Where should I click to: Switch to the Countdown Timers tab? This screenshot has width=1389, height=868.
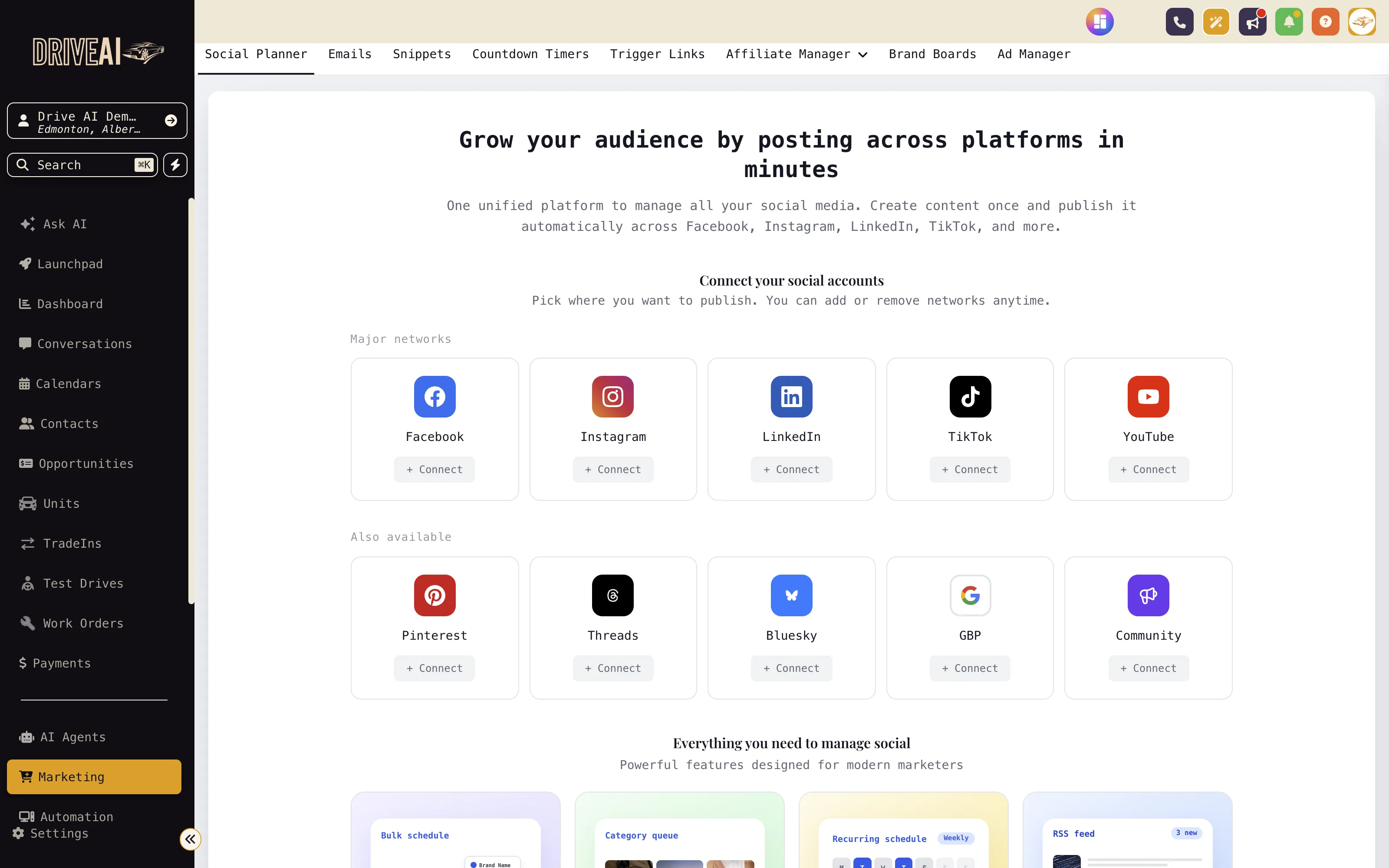tap(530, 54)
